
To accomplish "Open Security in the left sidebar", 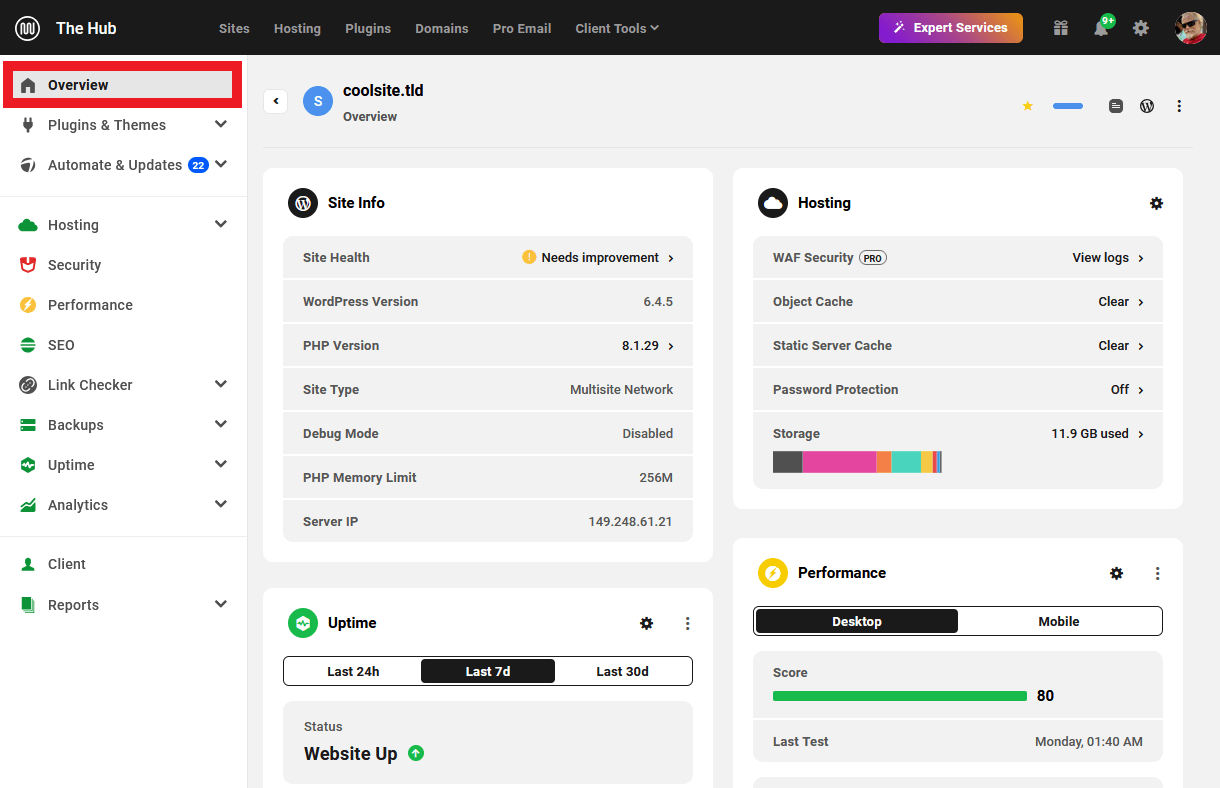I will pos(74,265).
